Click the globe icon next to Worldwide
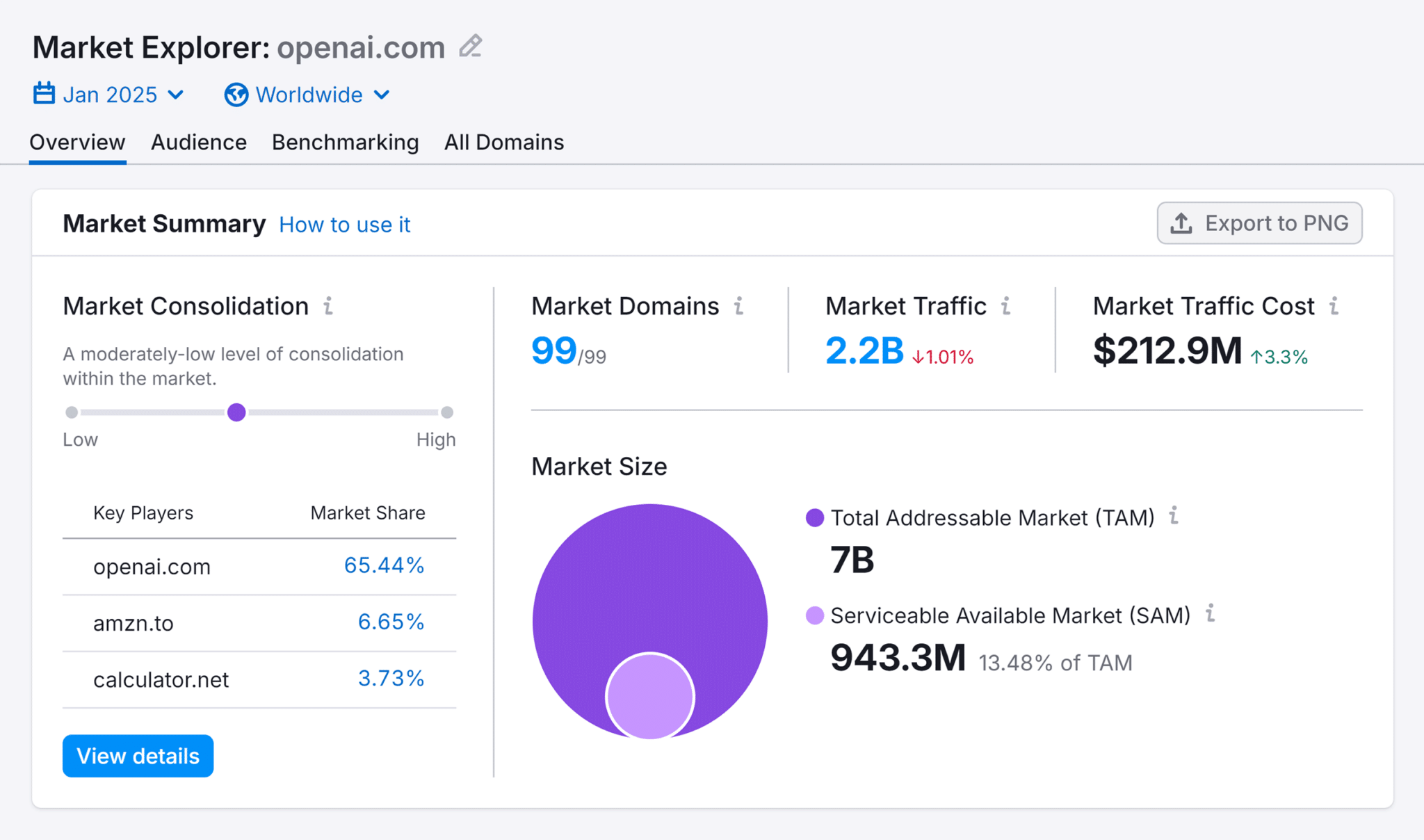This screenshot has width=1424, height=840. (236, 95)
